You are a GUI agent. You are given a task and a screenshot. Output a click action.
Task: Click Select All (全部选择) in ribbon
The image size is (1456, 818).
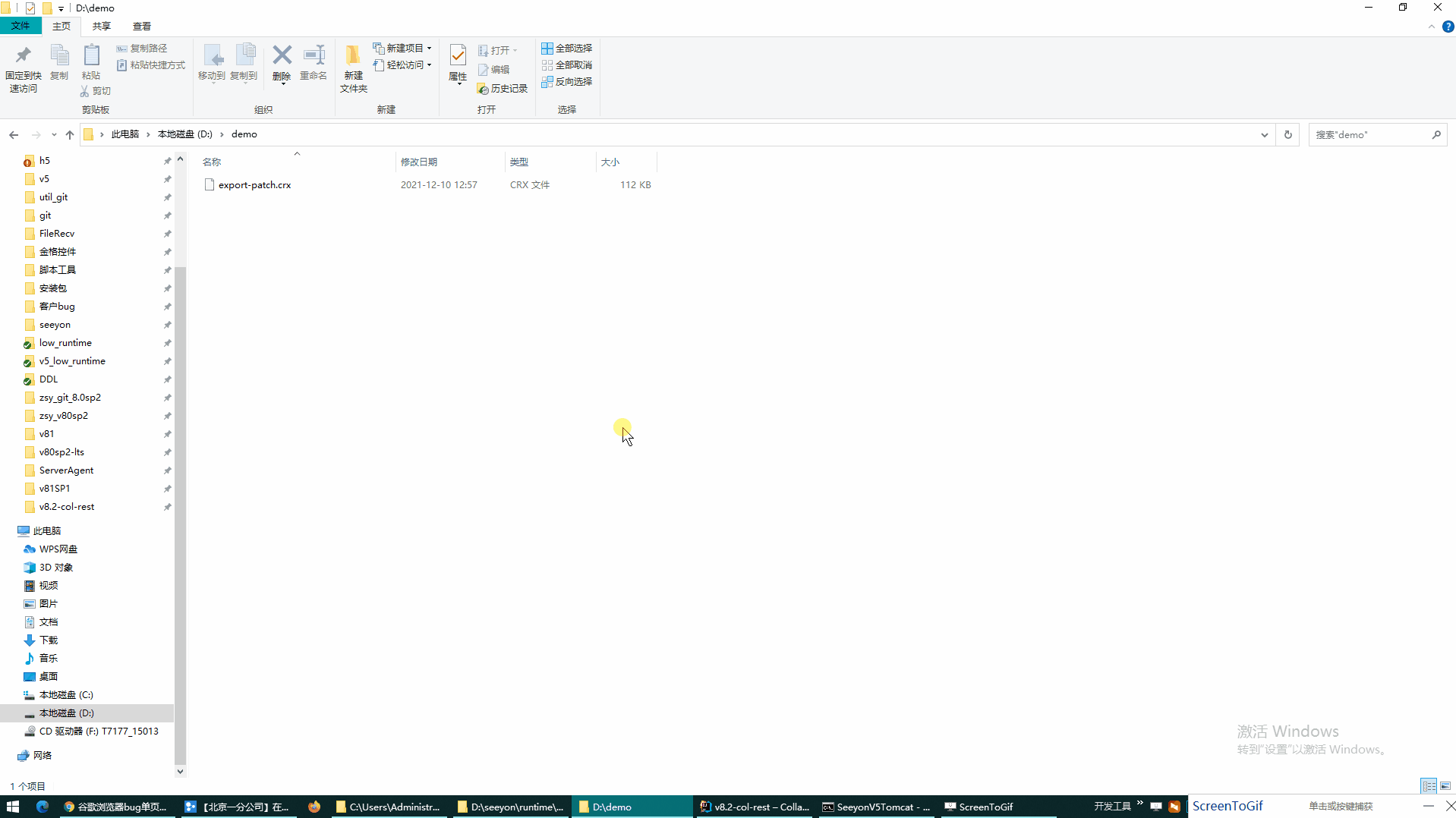[x=566, y=48]
